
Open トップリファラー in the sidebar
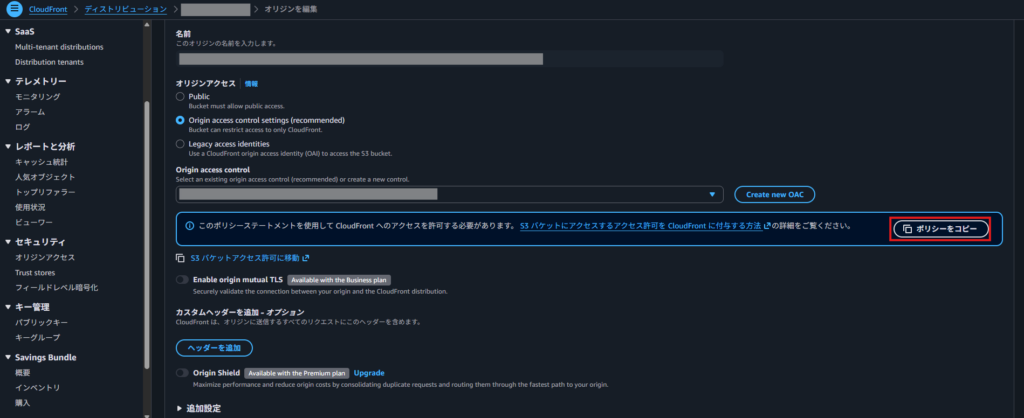point(45,192)
